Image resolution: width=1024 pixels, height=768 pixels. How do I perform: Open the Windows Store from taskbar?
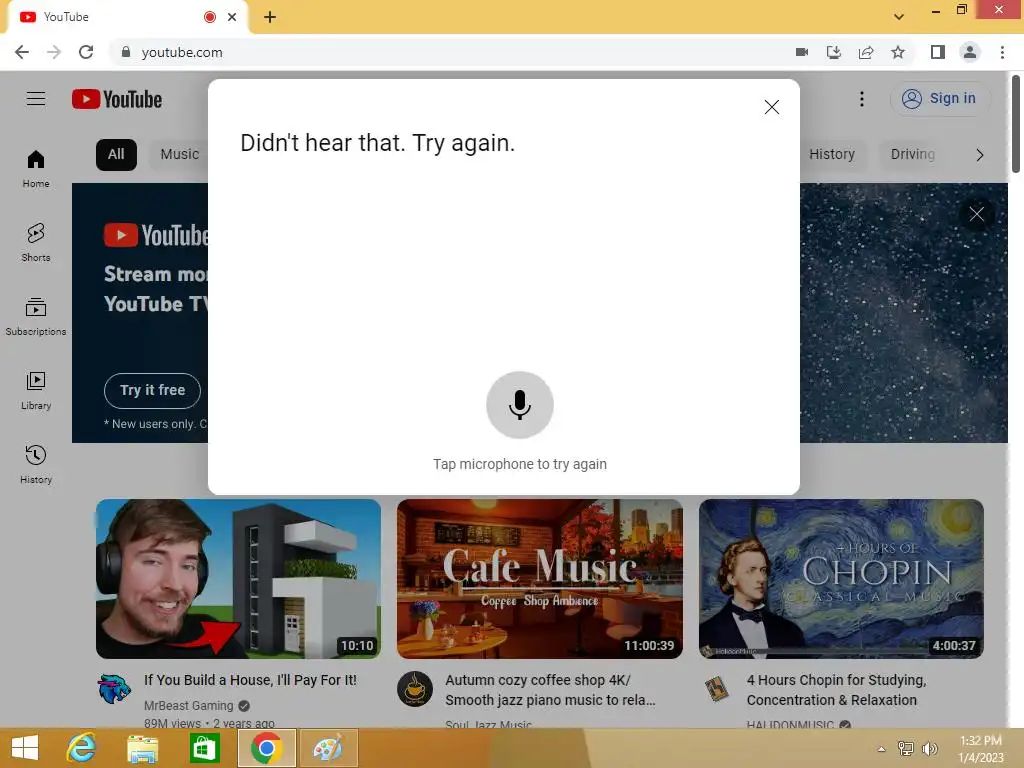pos(204,748)
